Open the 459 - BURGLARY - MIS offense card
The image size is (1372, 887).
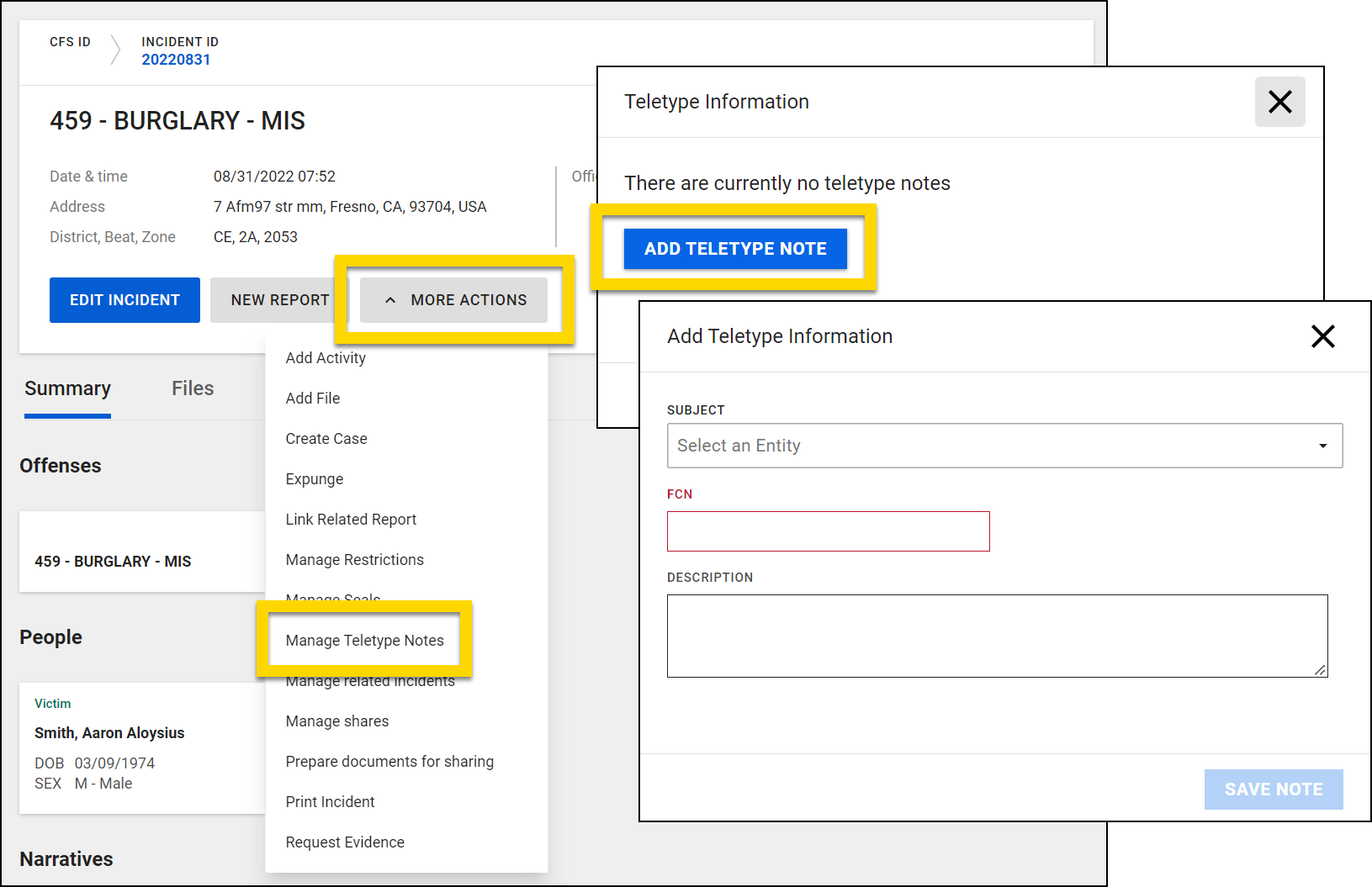click(x=142, y=552)
